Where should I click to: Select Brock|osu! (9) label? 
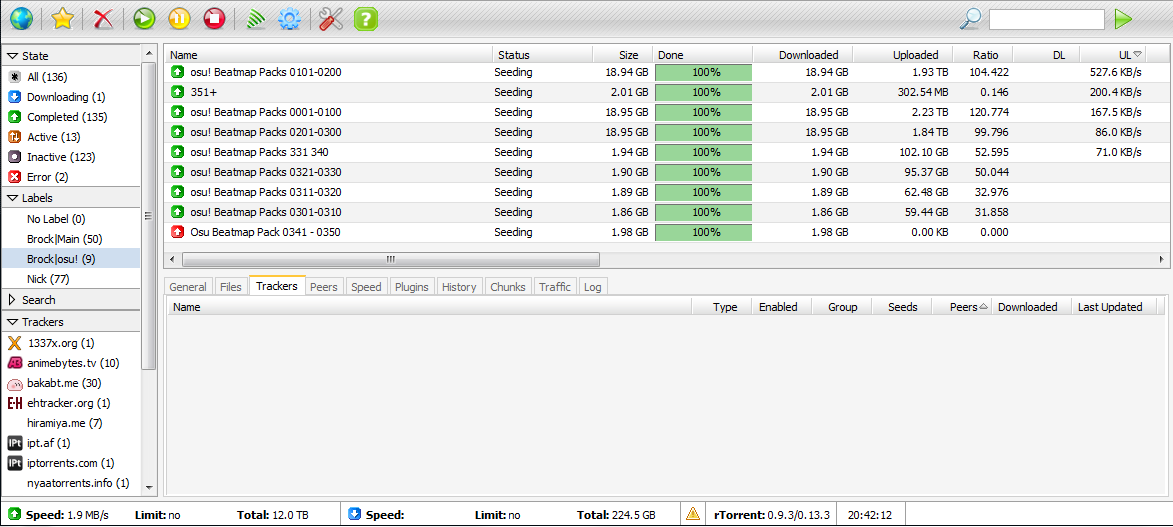(70, 259)
